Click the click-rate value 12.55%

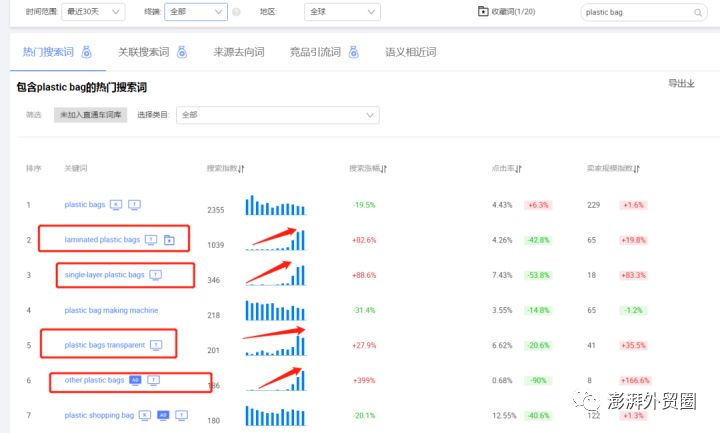[504, 416]
